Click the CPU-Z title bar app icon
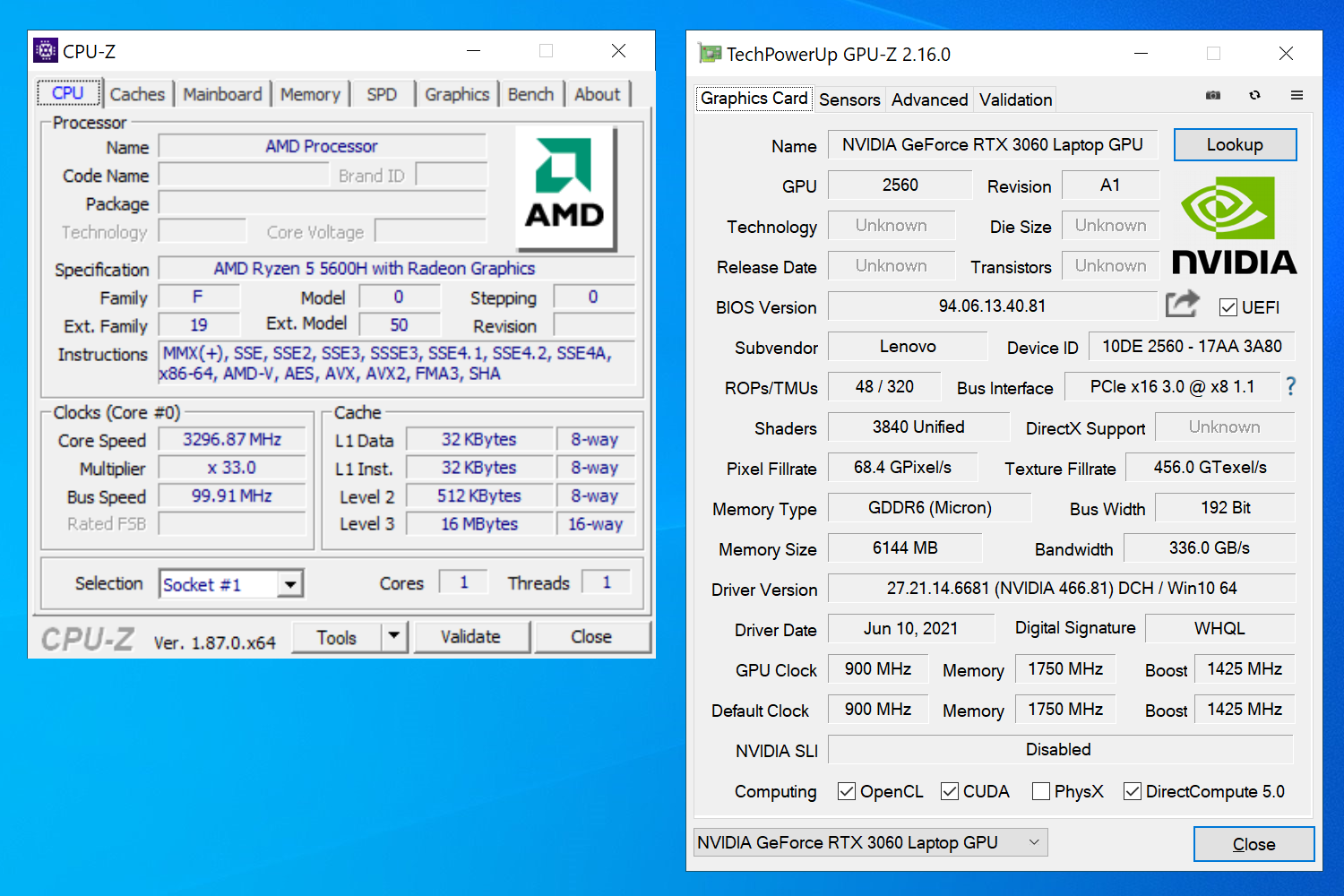 click(46, 51)
